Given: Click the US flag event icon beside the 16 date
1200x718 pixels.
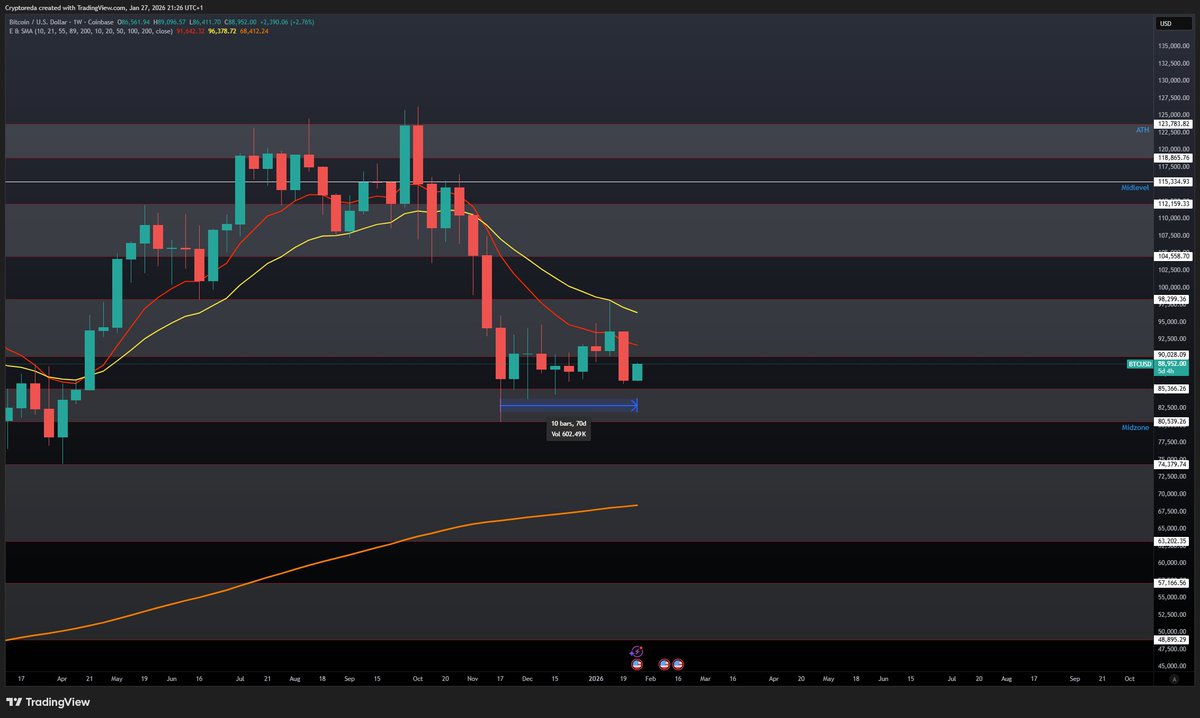Looking at the screenshot, I should (x=678, y=664).
